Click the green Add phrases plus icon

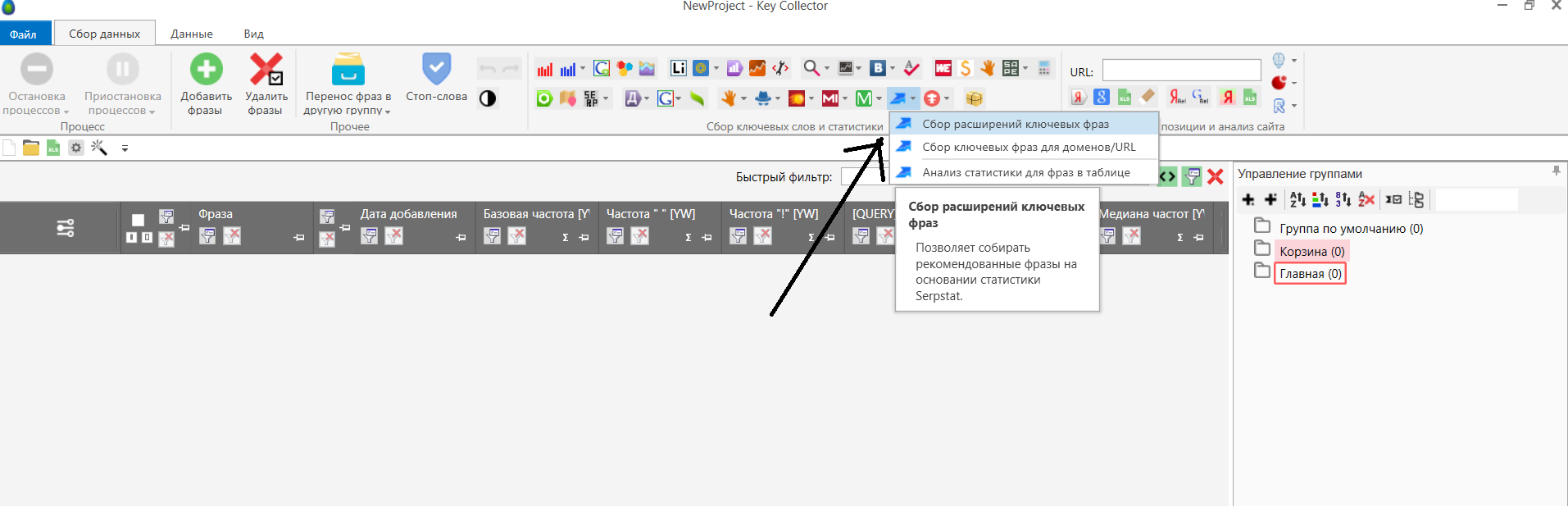pos(206,69)
